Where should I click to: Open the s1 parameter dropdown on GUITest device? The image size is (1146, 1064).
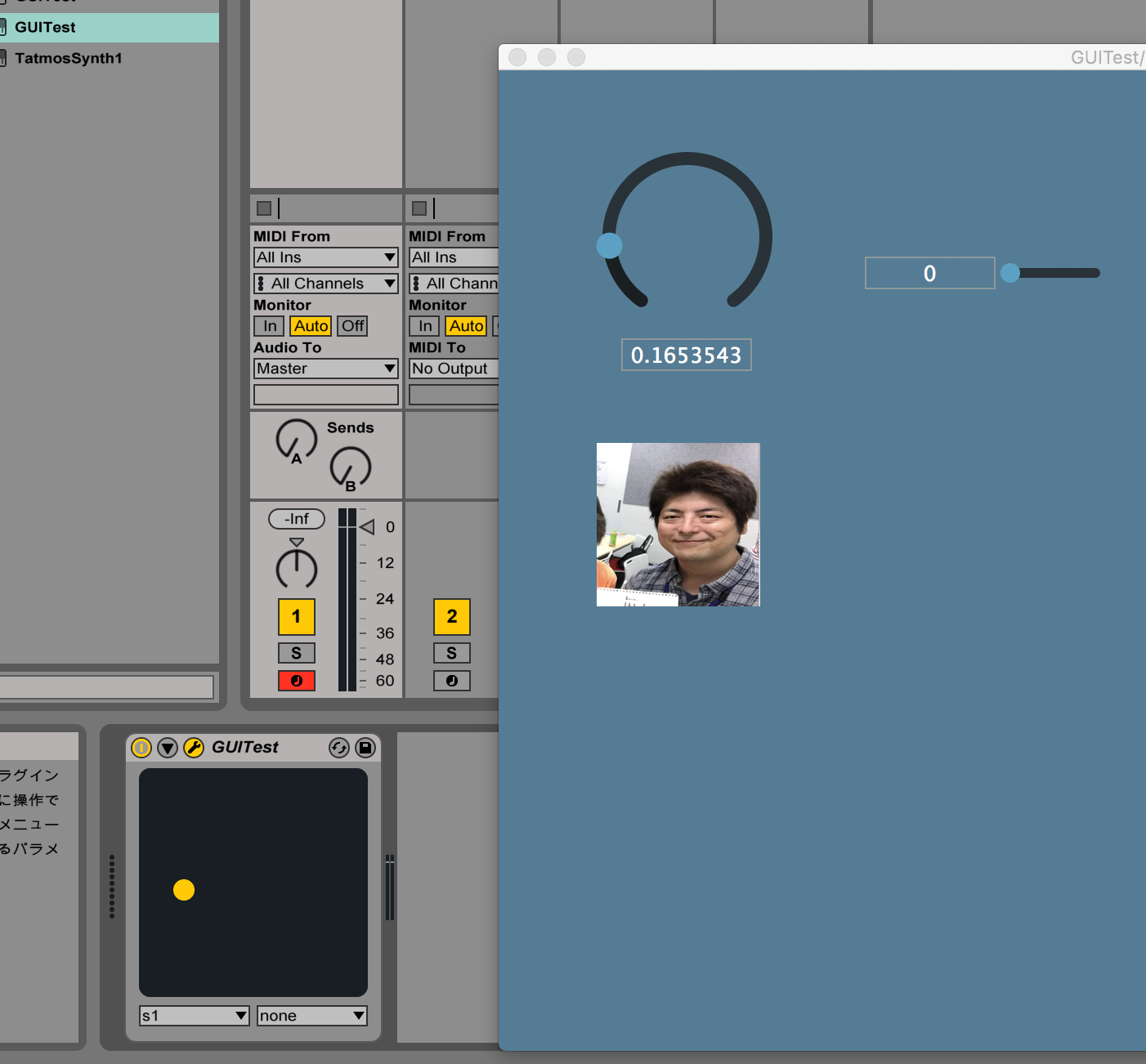[194, 1016]
